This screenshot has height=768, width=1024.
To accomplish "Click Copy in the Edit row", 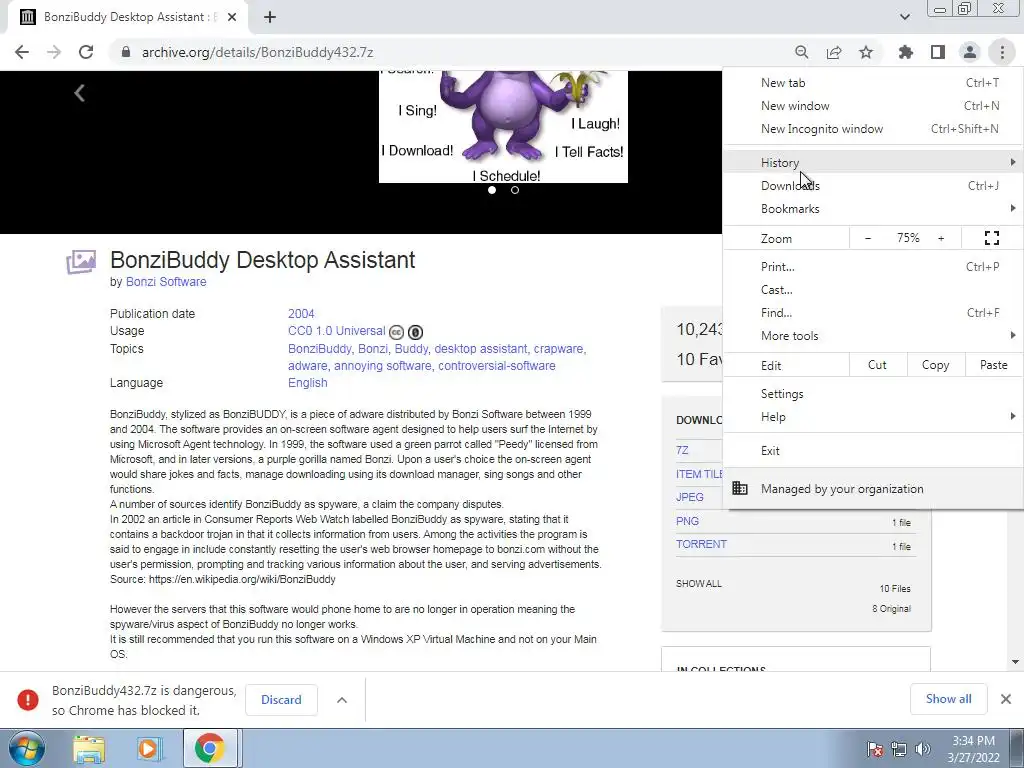I will coord(936,365).
